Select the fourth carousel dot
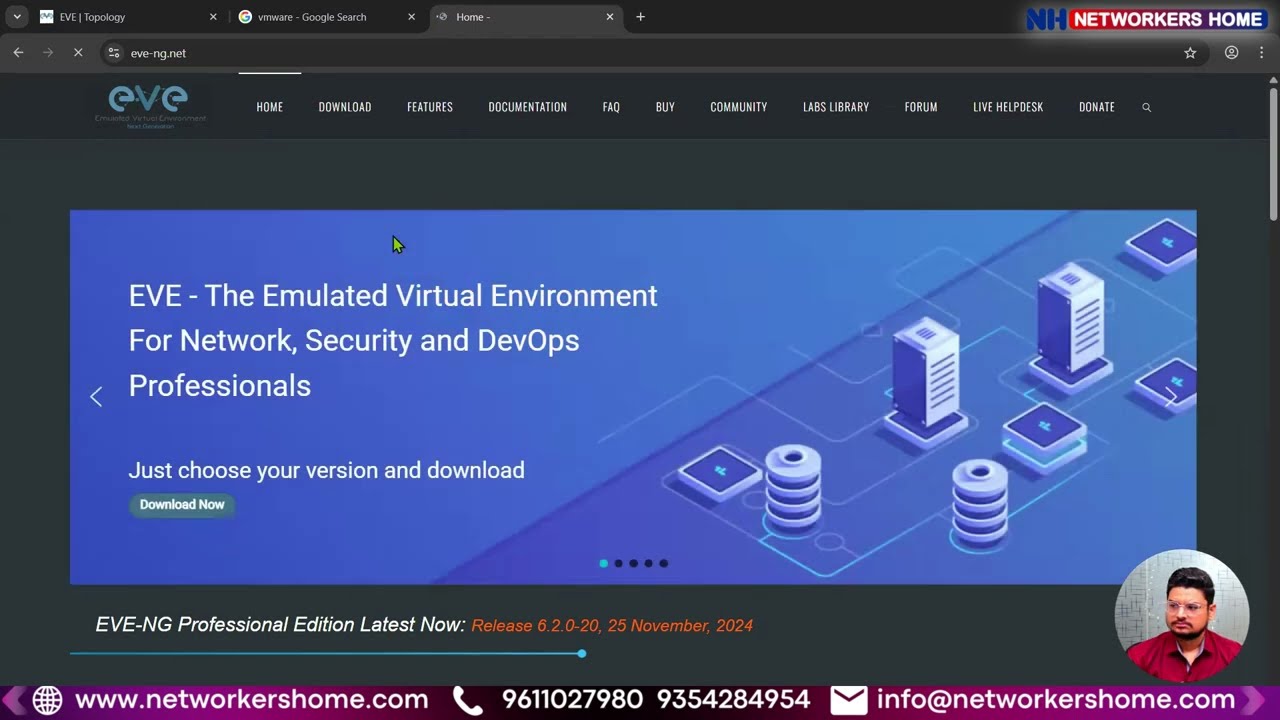 coord(648,563)
